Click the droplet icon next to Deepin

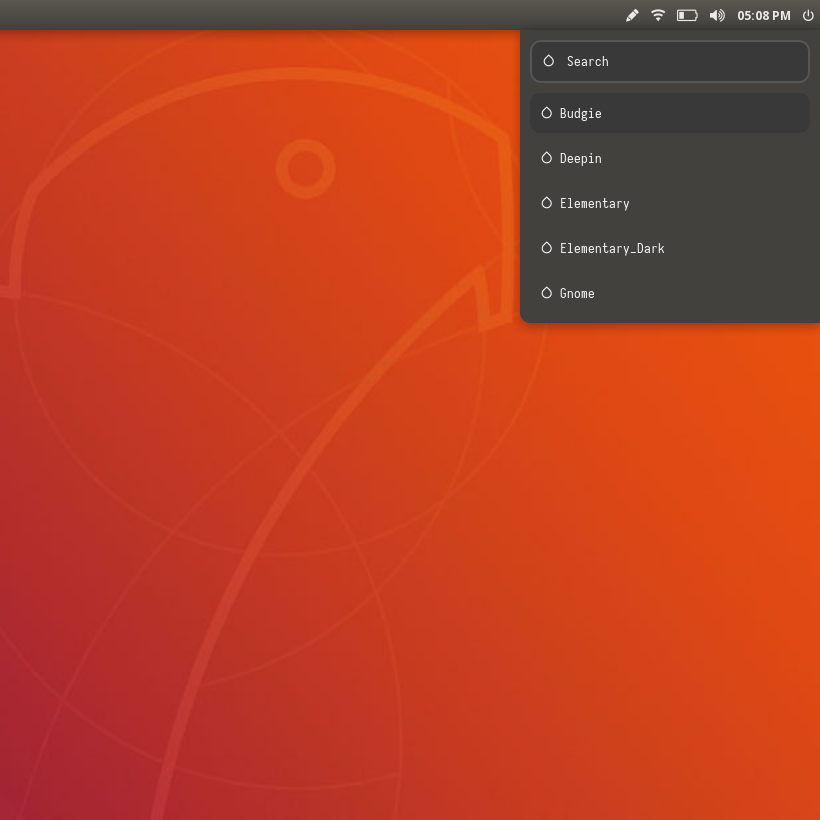(x=546, y=158)
